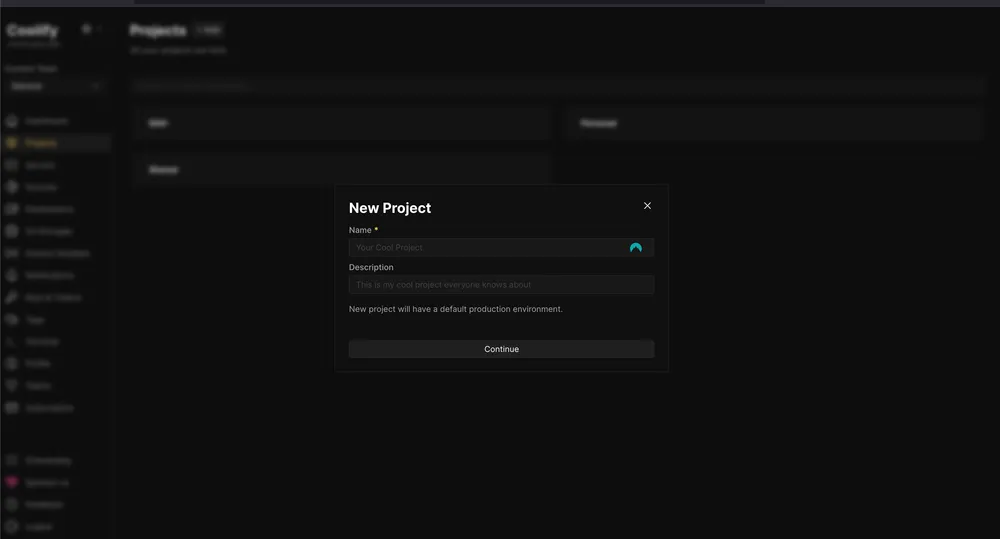Go to Sources in the sidebar
This screenshot has width=1000, height=539.
tap(12, 187)
